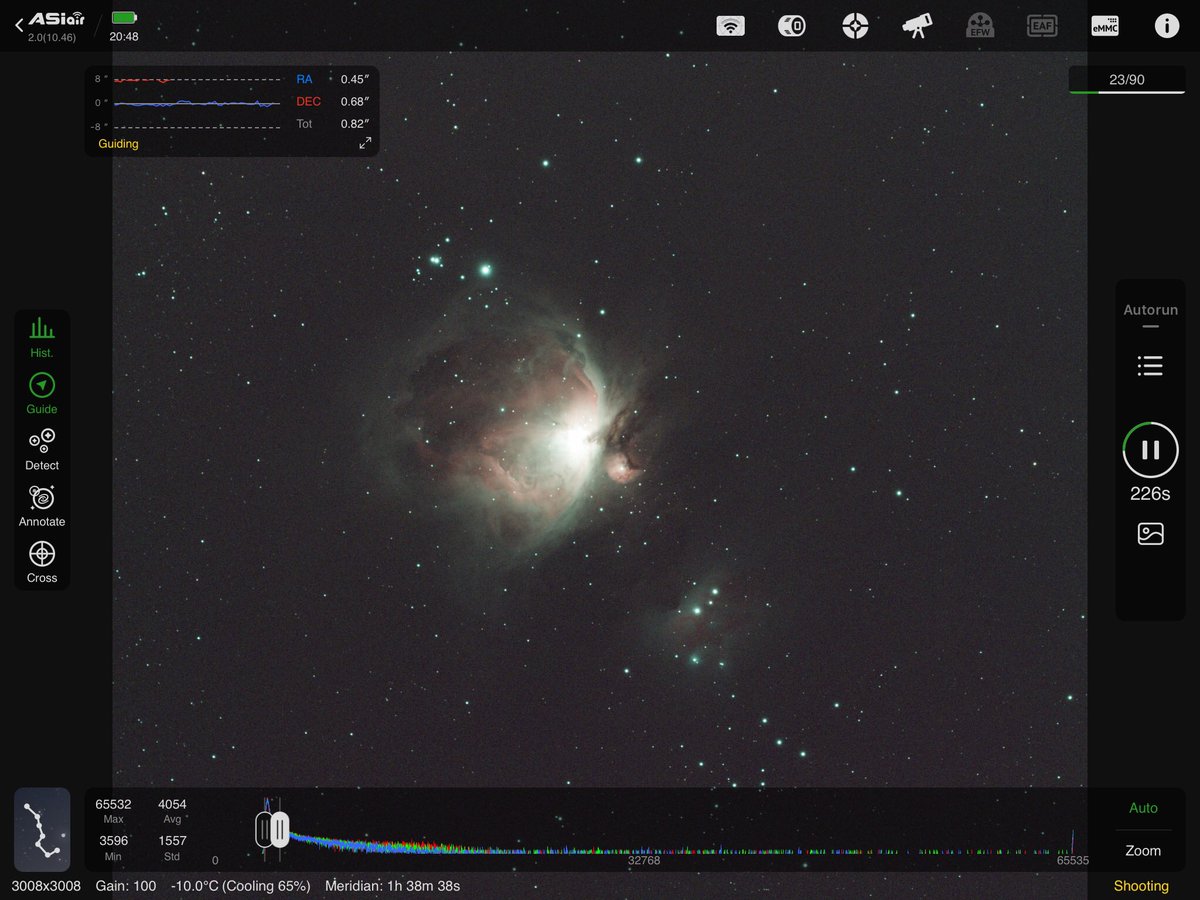Viewport: 1200px width, 900px height.
Task: Click the battery status icon
Action: pyautogui.click(x=124, y=17)
